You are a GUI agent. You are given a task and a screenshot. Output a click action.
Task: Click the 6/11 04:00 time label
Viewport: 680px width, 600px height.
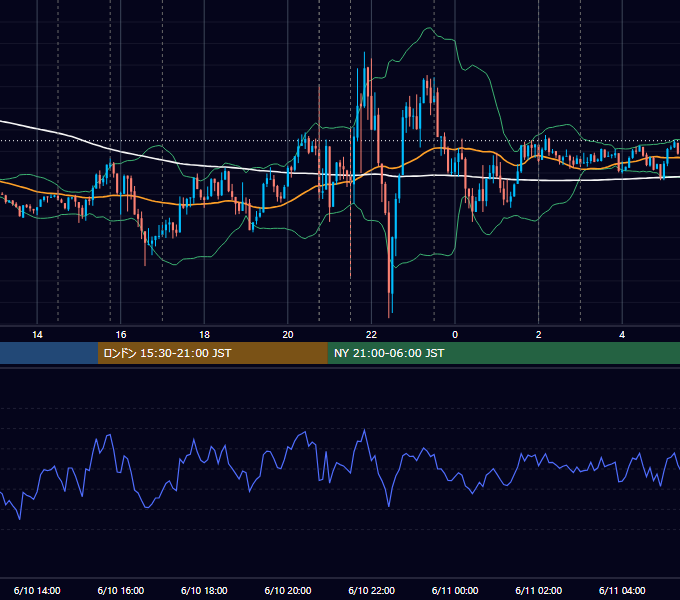point(622,590)
